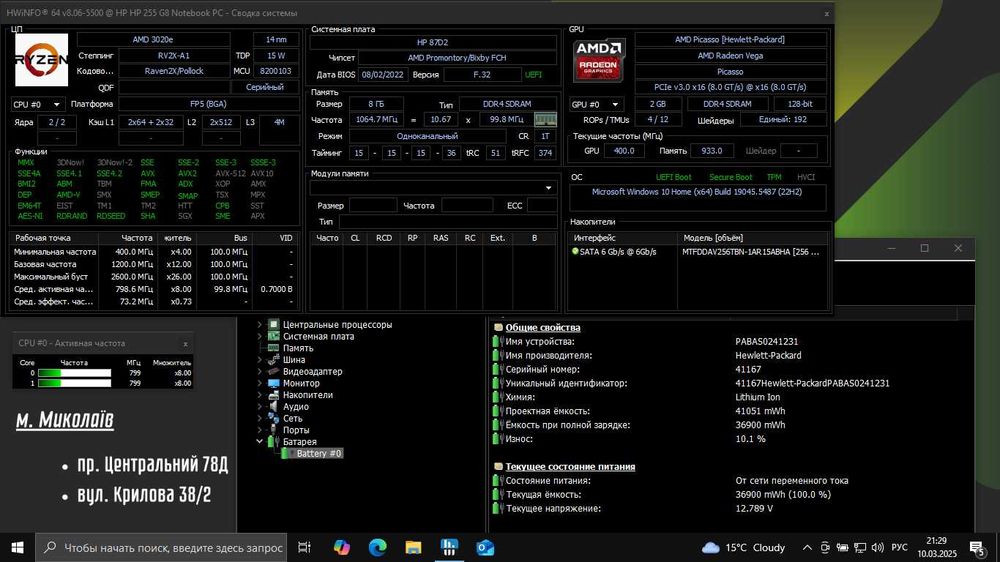This screenshot has height=562, width=1000.
Task: Maximize the background HWiNFO window
Action: coord(925,248)
